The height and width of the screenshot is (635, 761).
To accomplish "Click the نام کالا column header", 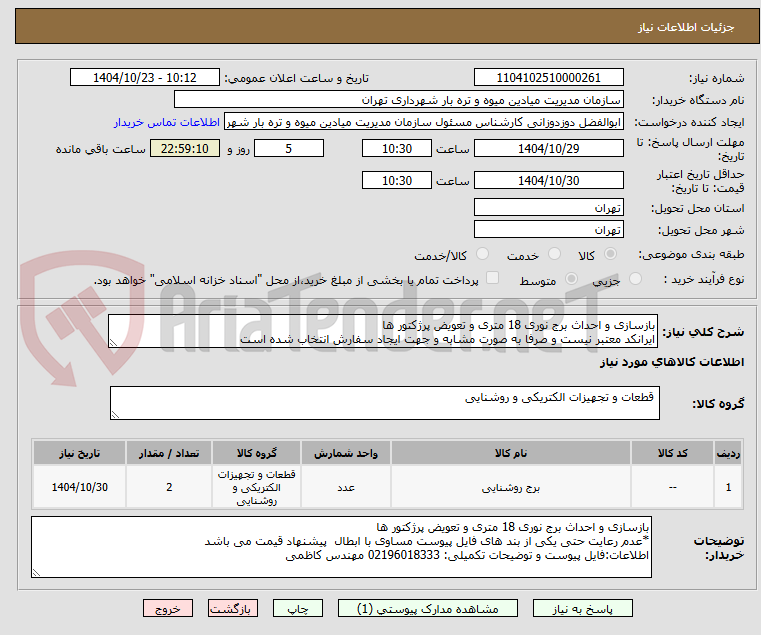I will coord(511,453).
